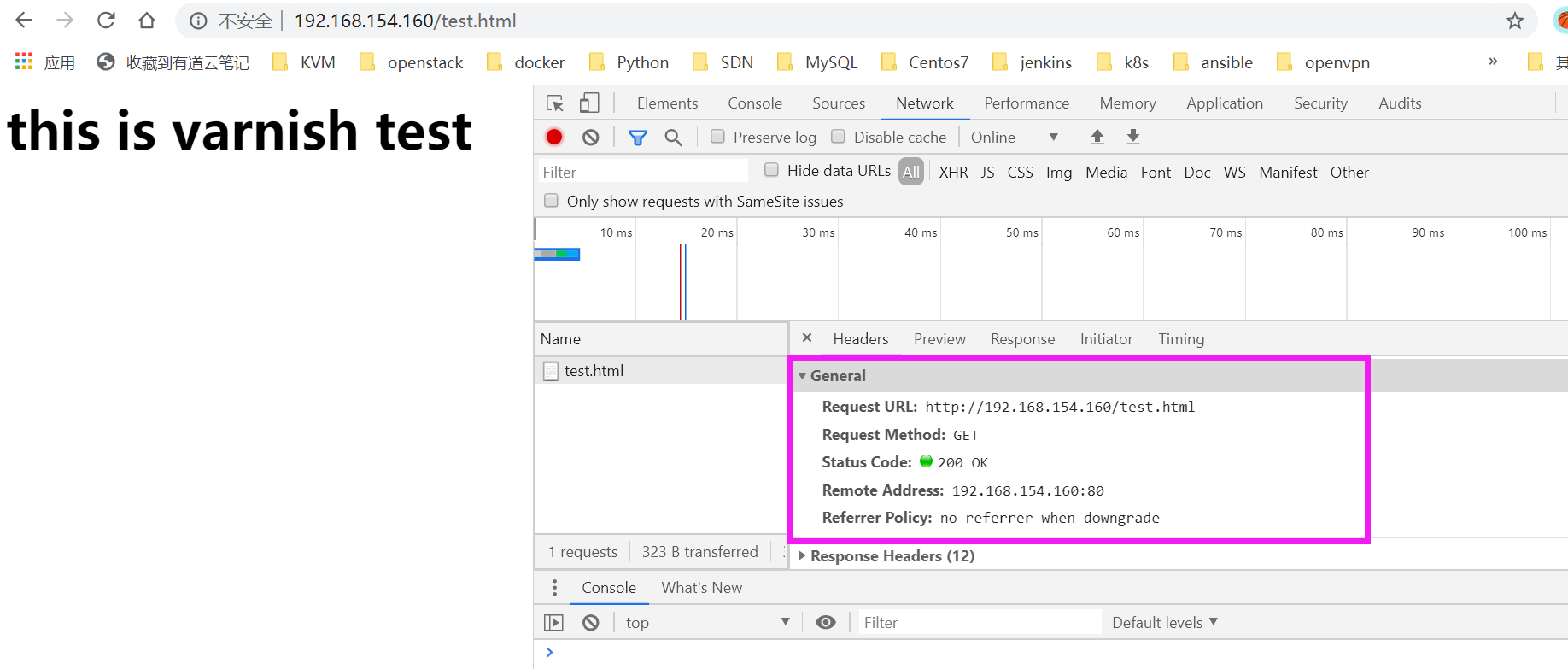This screenshot has height=669, width=1568.
Task: Enable the Preserve log checkbox
Action: tap(718, 137)
